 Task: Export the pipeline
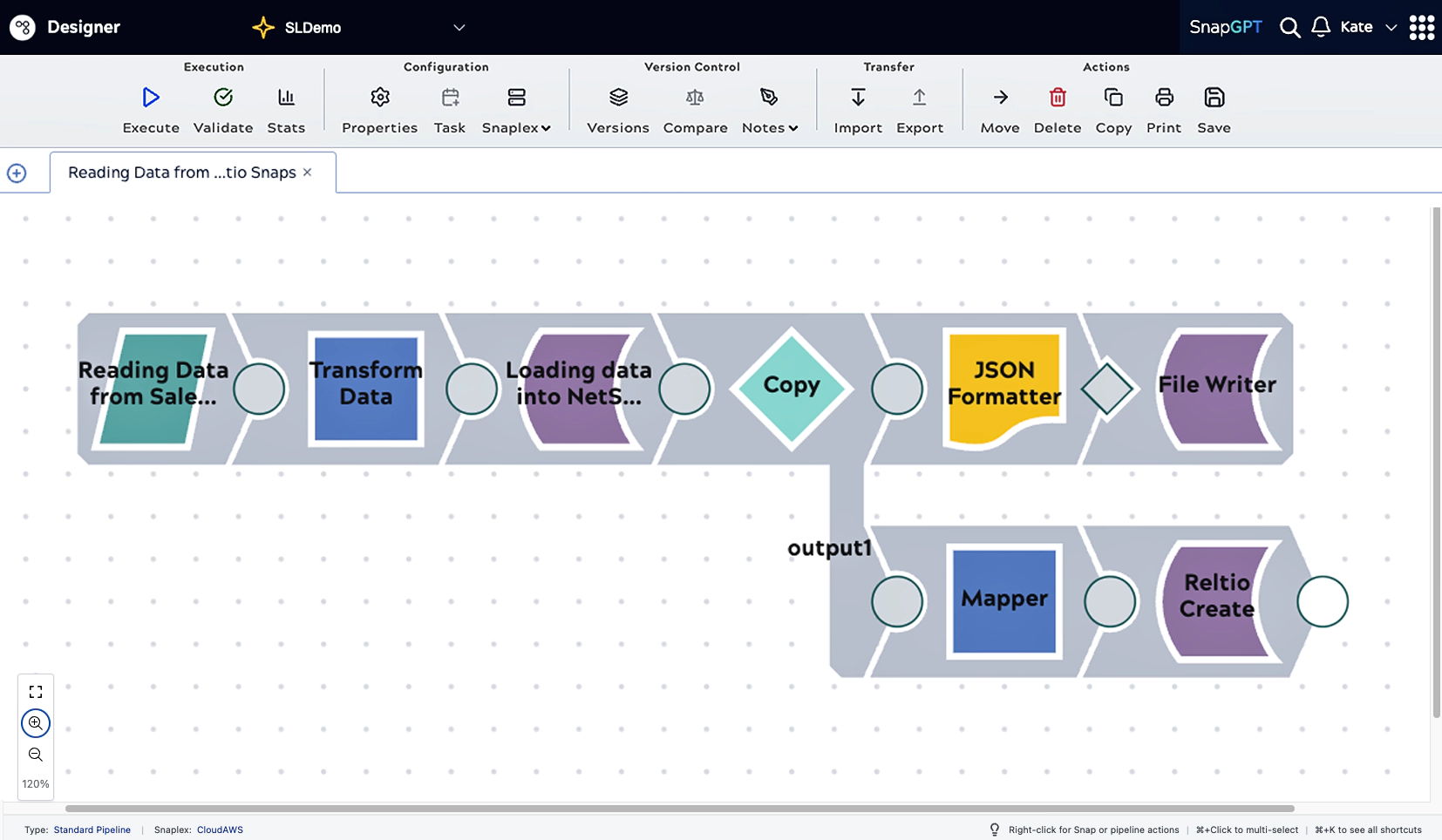click(x=920, y=97)
